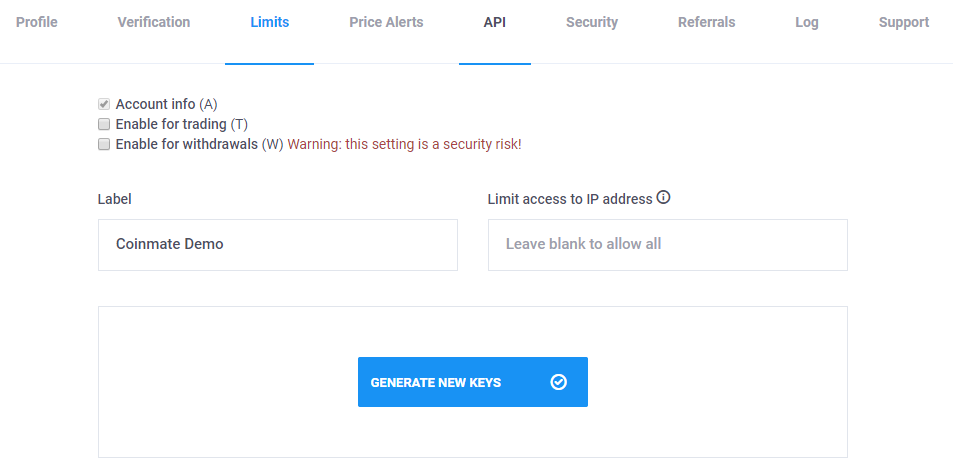Focus the Limit access to IP address field

(x=668, y=245)
